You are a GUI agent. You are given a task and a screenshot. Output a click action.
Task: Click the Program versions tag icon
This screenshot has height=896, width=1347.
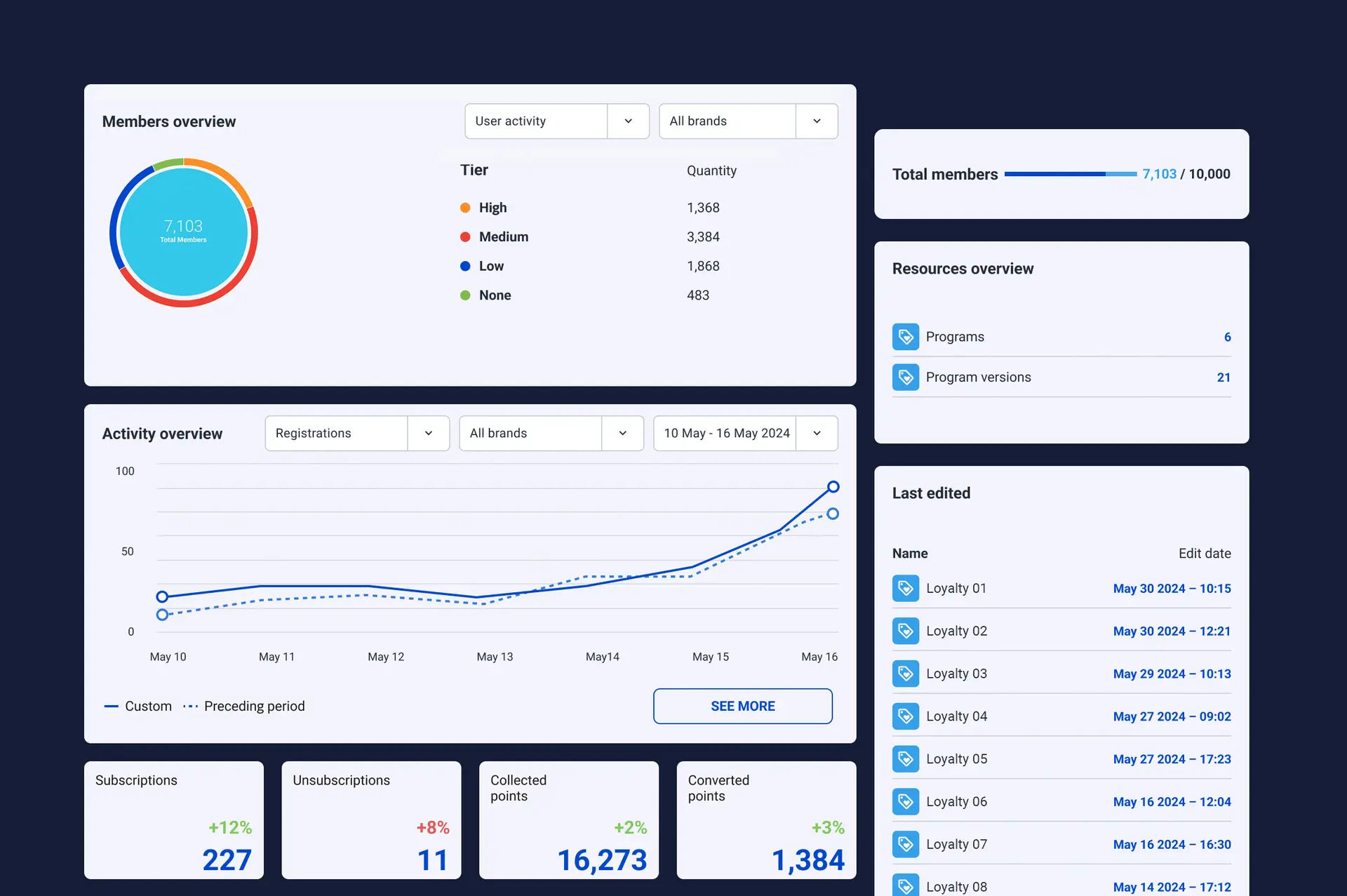pos(906,377)
